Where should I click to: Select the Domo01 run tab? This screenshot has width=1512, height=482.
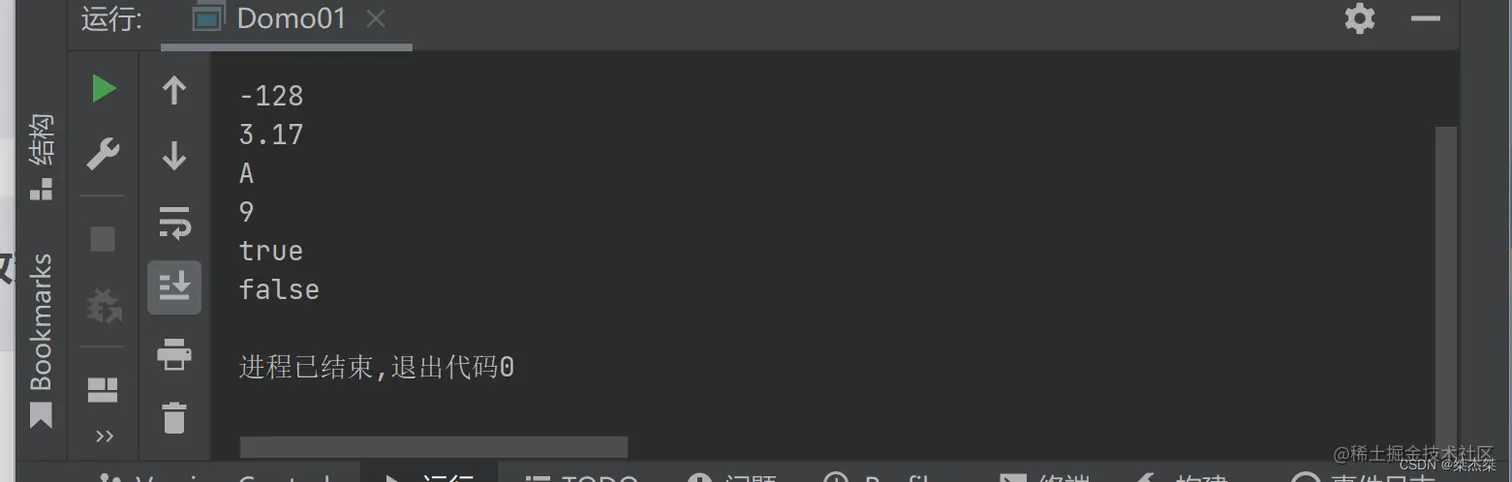pyautogui.click(x=290, y=18)
